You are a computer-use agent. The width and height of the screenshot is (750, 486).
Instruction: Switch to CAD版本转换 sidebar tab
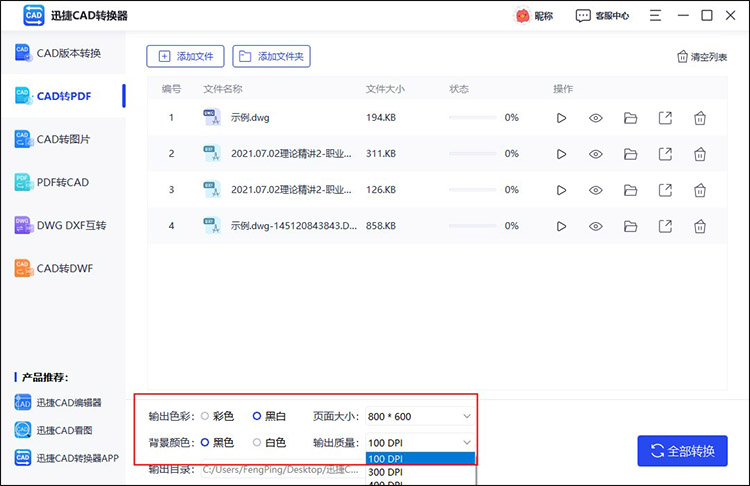pos(63,53)
